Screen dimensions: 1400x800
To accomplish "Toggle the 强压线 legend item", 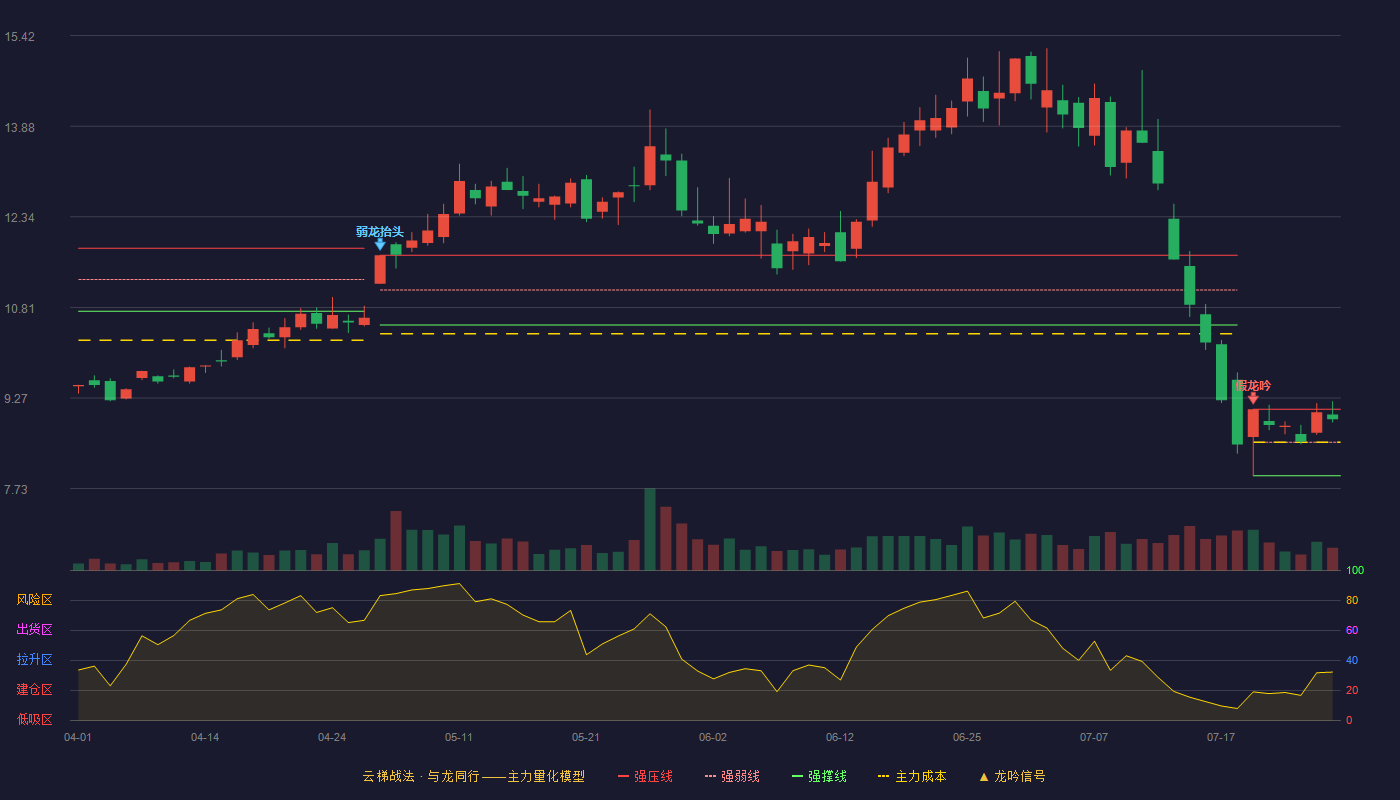I will tap(645, 776).
